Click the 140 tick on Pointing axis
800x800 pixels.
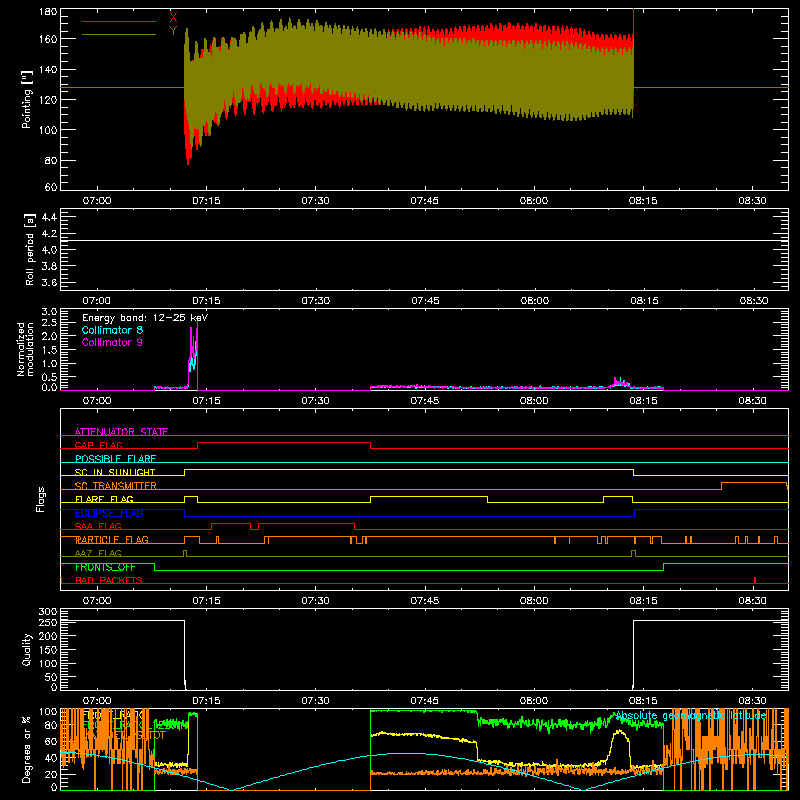(x=48, y=69)
